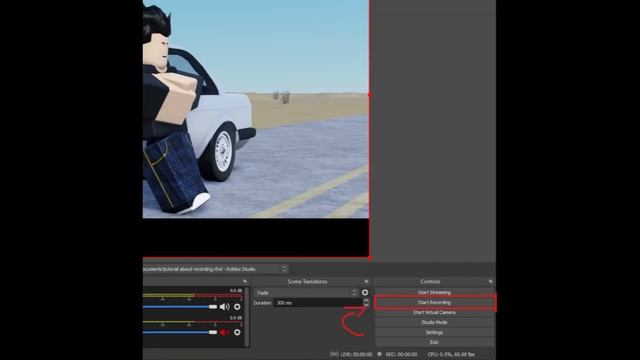Pop out the Scene Transitions dock
Screen dimensions: 640x360
(366, 281)
